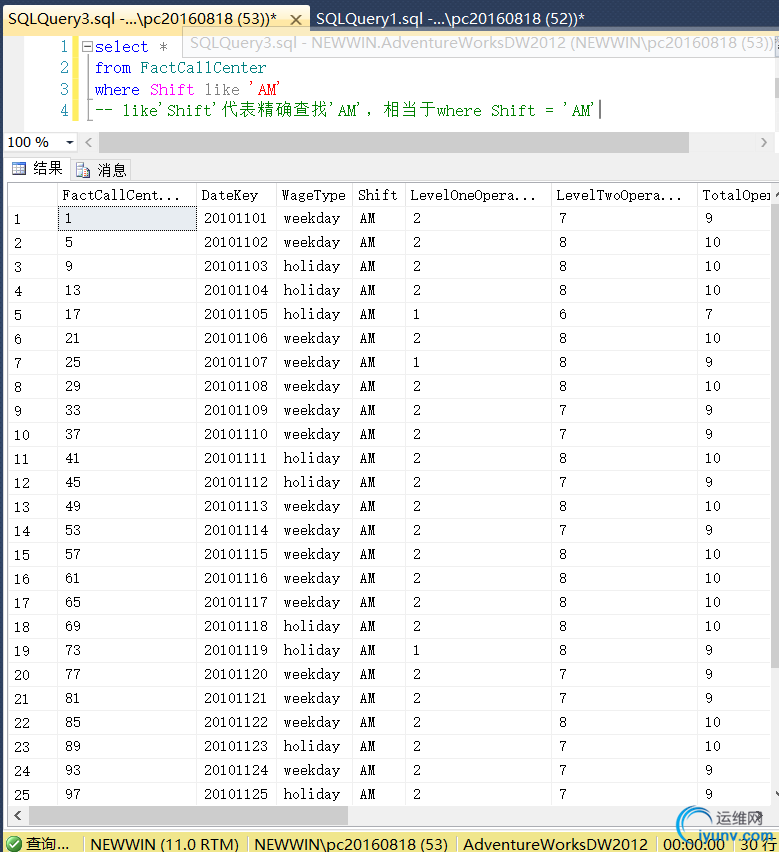Click the results vertical scrollbar
The height and width of the screenshot is (852, 779).
(775, 435)
